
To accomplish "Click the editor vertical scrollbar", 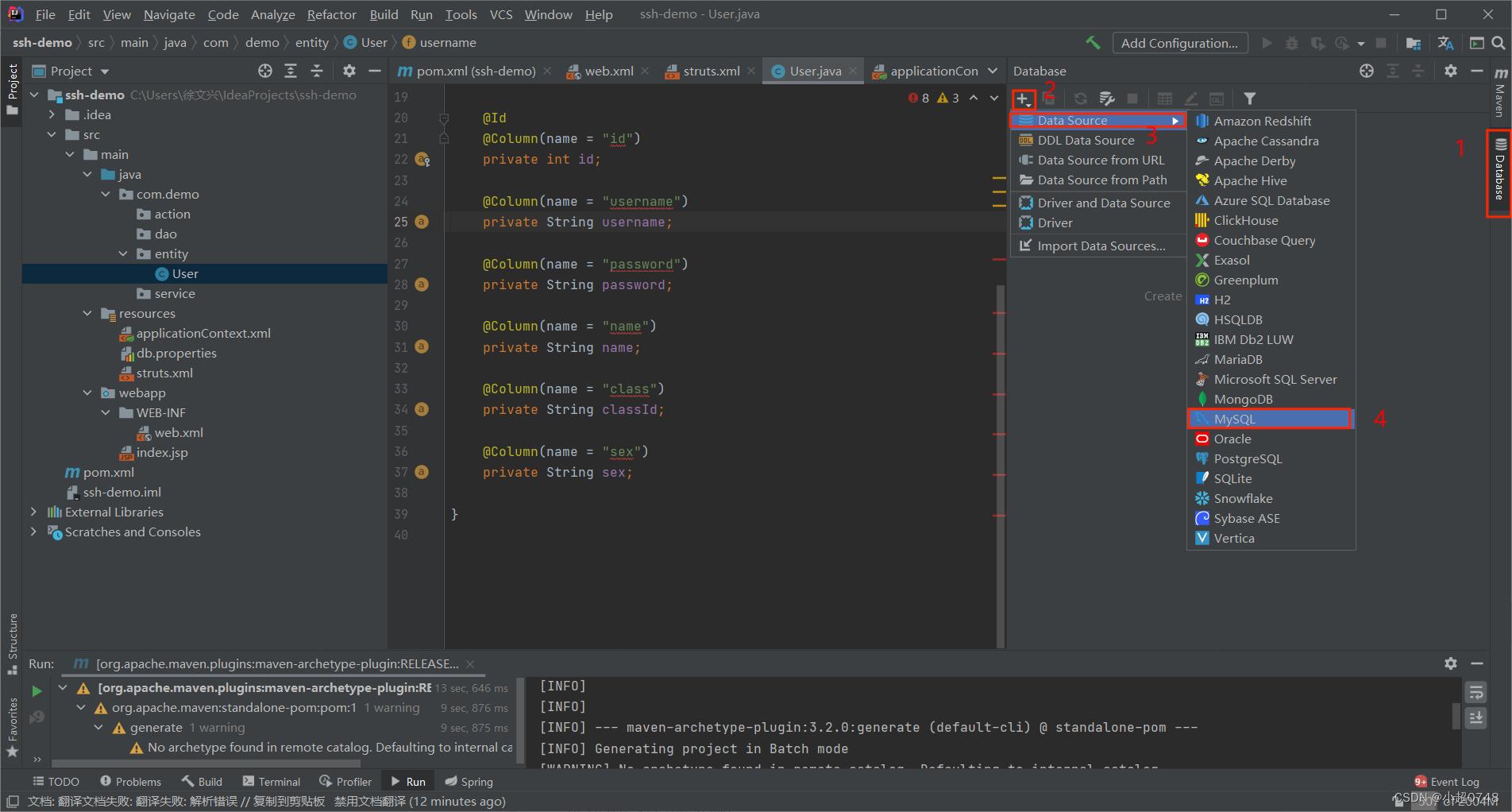I will pyautogui.click(x=1000, y=465).
